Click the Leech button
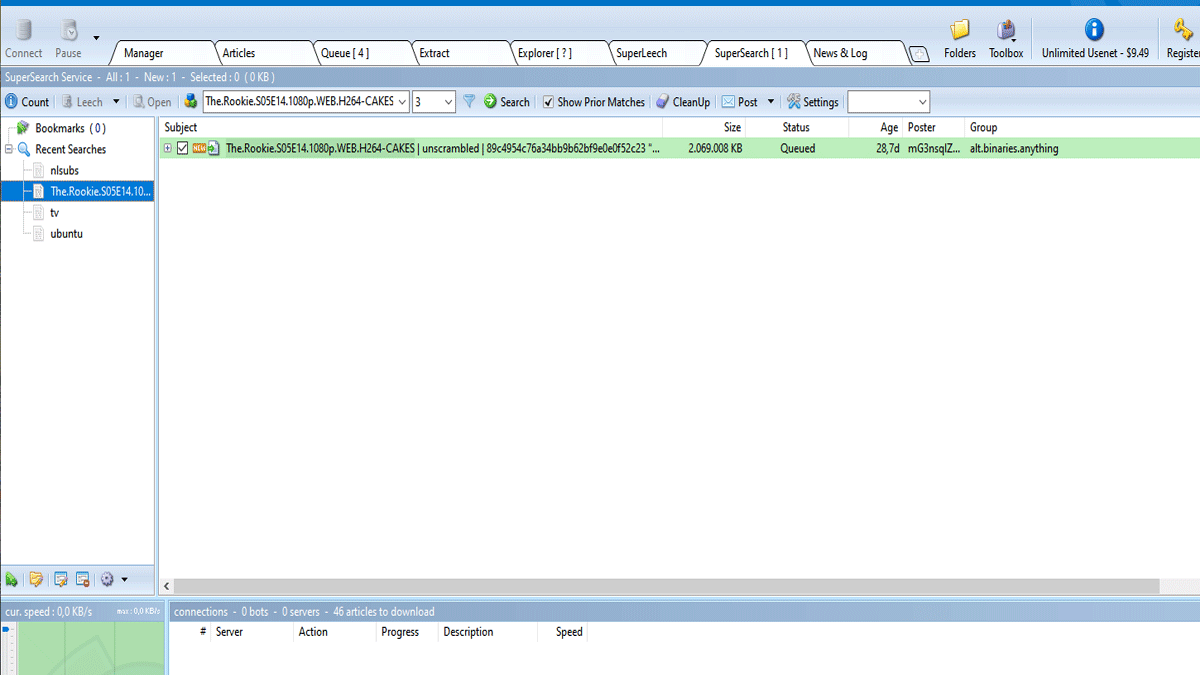 [82, 102]
